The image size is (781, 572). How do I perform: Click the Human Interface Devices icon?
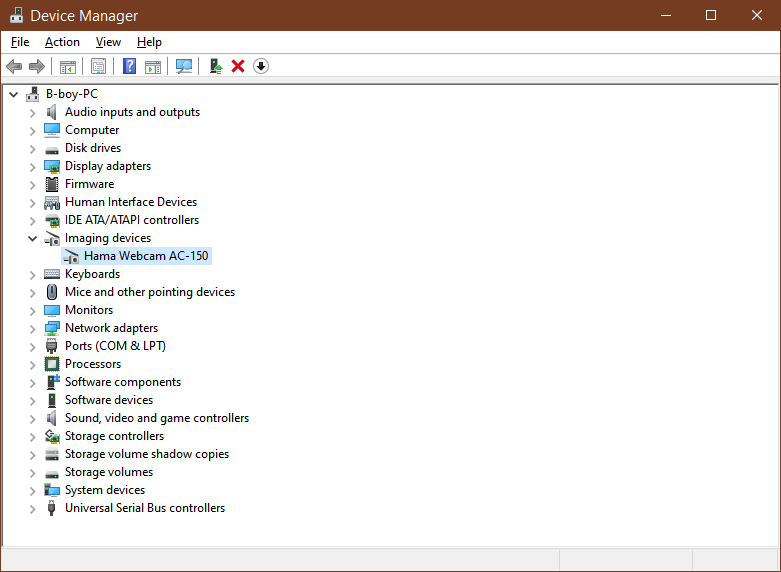[52, 202]
